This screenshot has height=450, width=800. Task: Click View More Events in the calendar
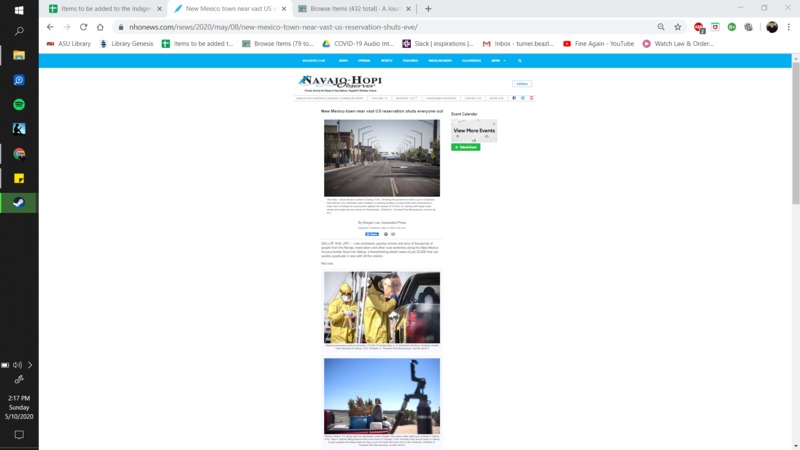(474, 131)
